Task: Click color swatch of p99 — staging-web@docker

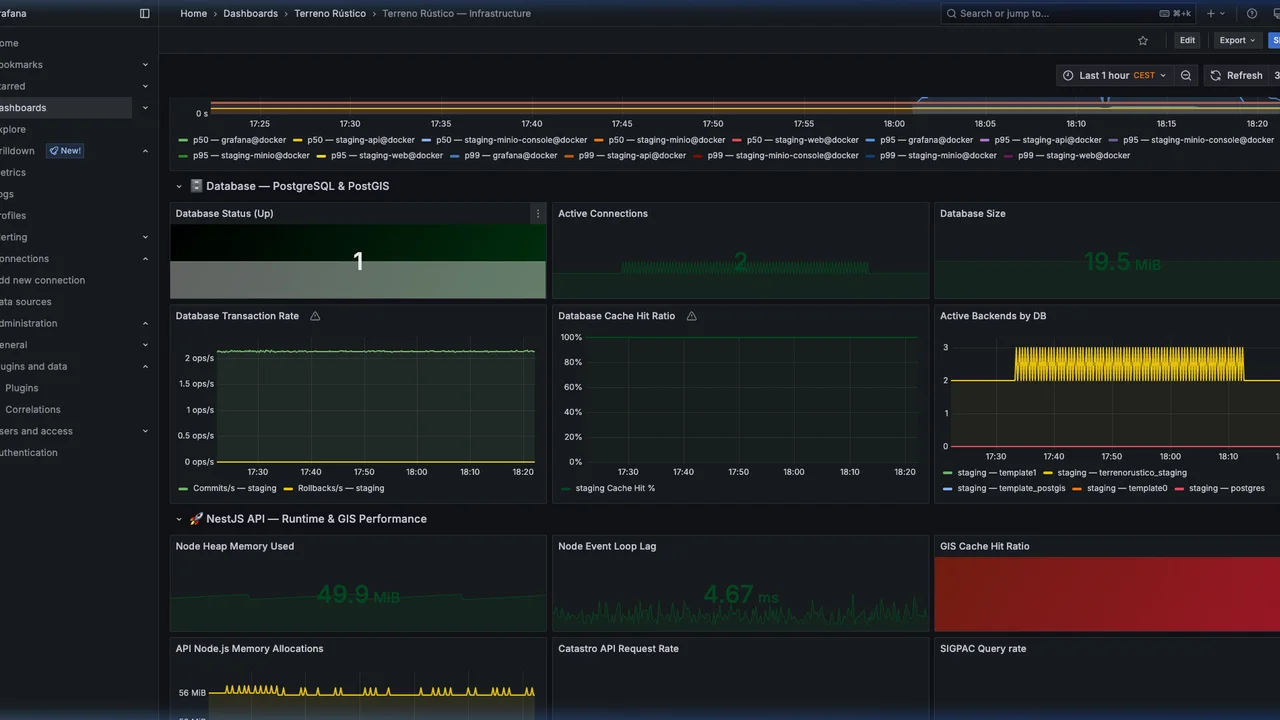Action: coord(1008,156)
